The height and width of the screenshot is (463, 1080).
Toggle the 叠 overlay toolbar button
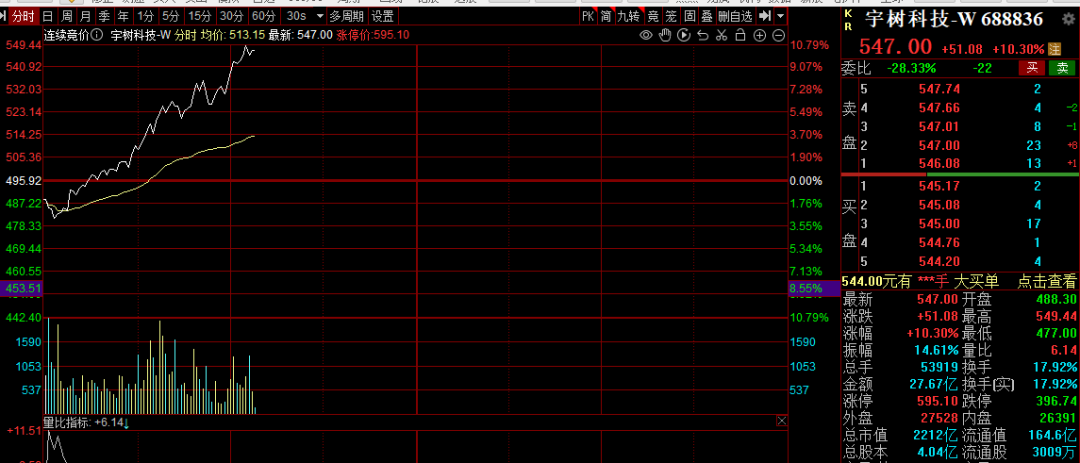pyautogui.click(x=707, y=16)
